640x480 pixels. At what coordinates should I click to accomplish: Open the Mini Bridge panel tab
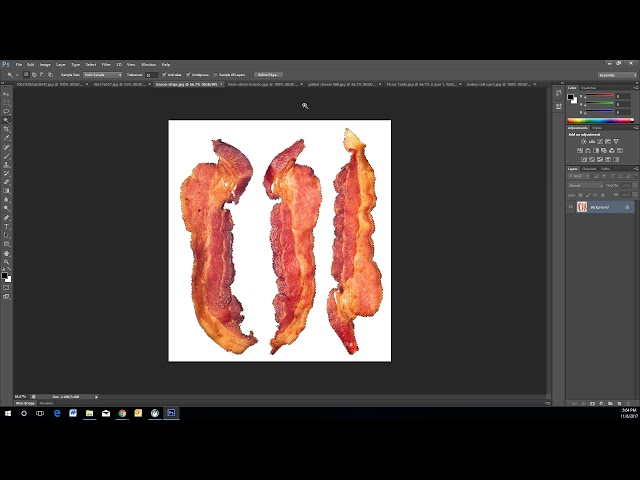point(25,403)
